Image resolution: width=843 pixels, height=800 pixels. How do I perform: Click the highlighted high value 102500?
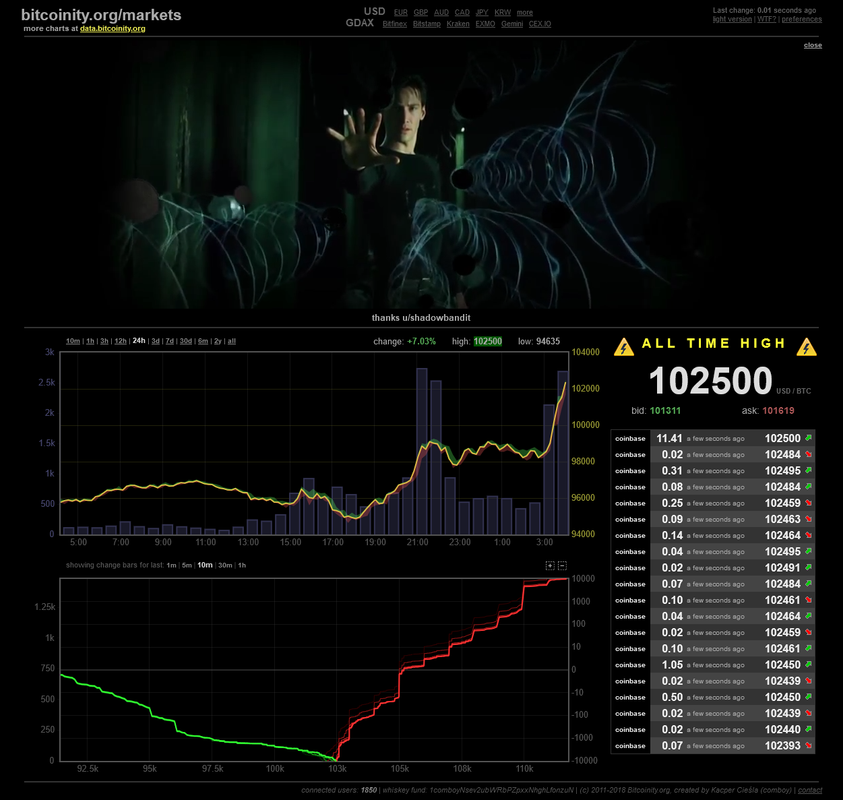coord(488,341)
